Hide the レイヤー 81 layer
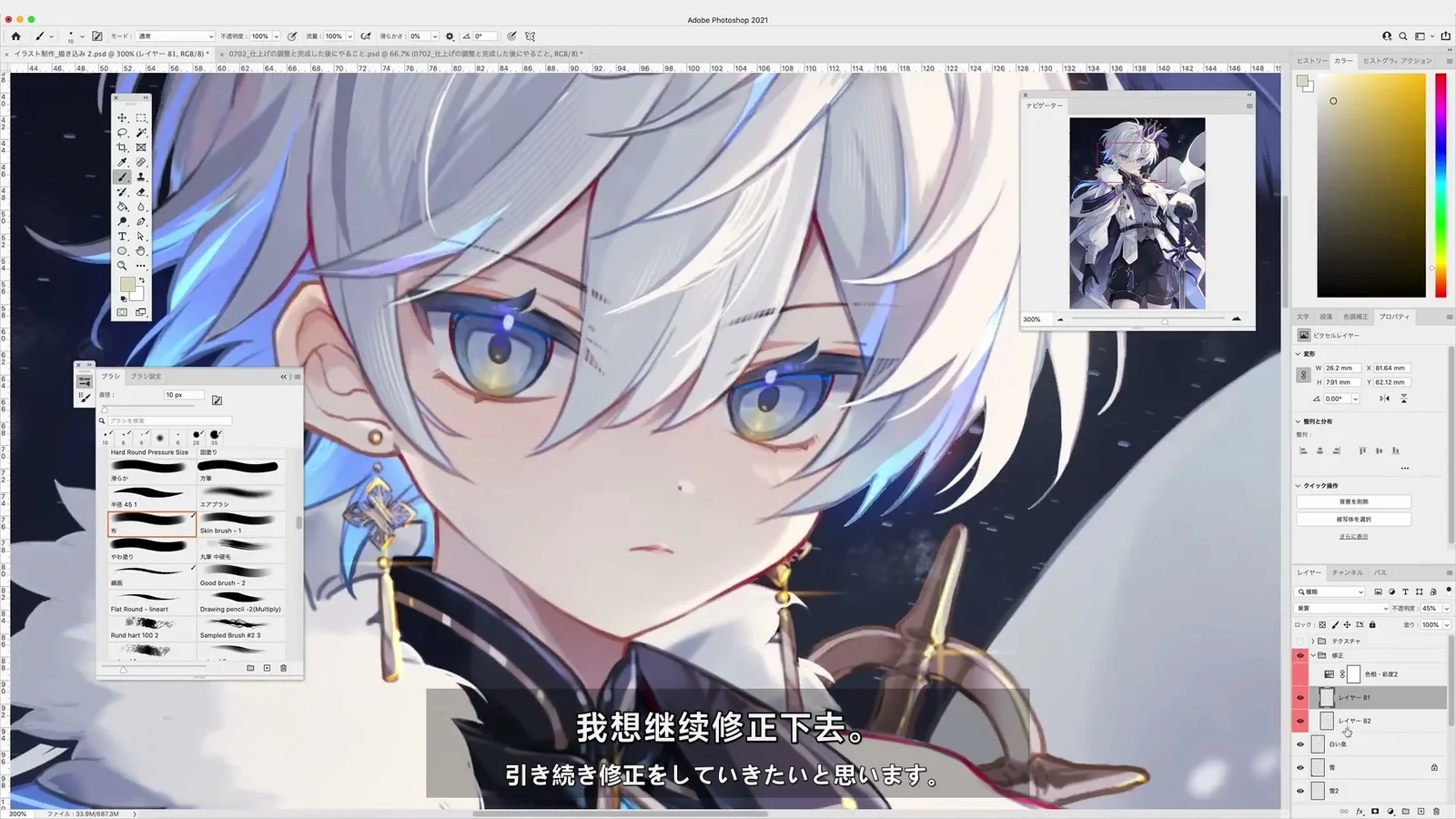1456x819 pixels. tap(1300, 698)
